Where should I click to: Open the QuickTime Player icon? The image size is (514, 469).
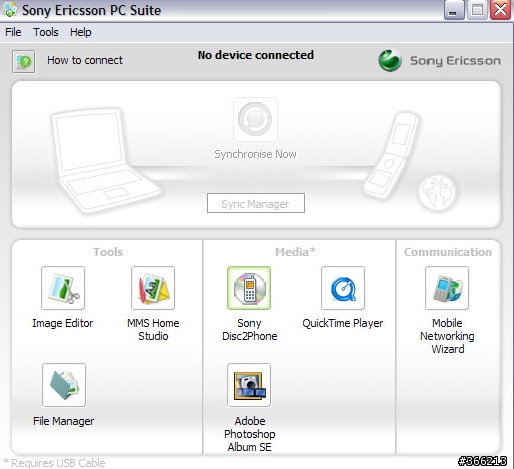coord(343,288)
